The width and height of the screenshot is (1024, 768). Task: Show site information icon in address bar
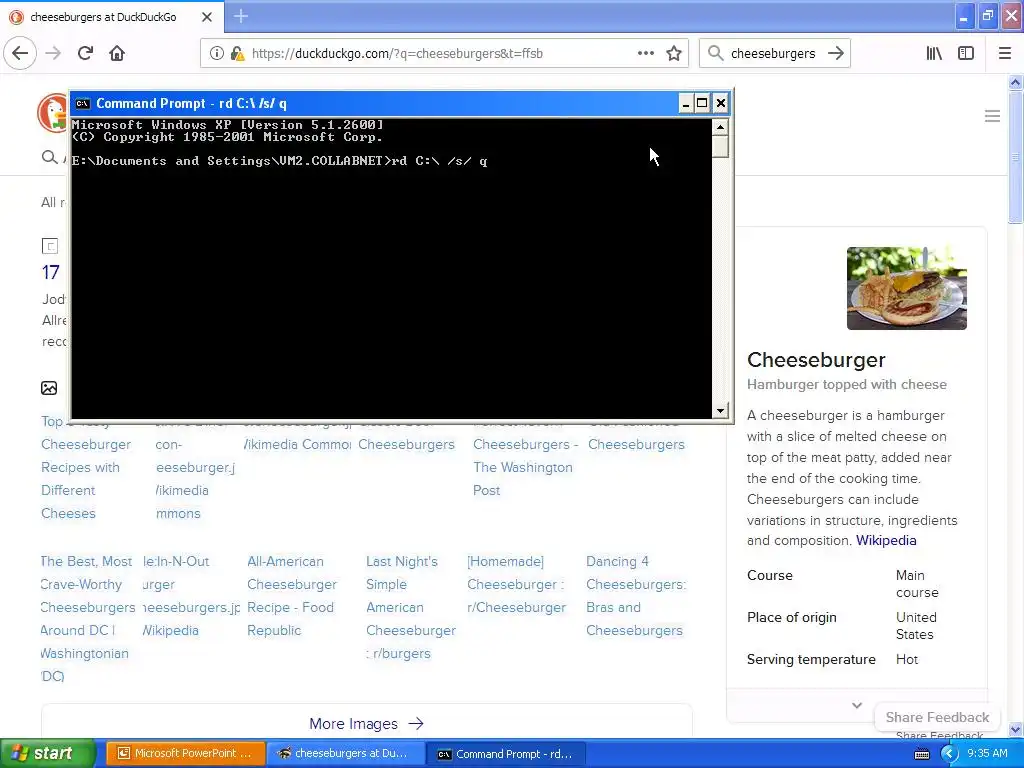point(216,54)
